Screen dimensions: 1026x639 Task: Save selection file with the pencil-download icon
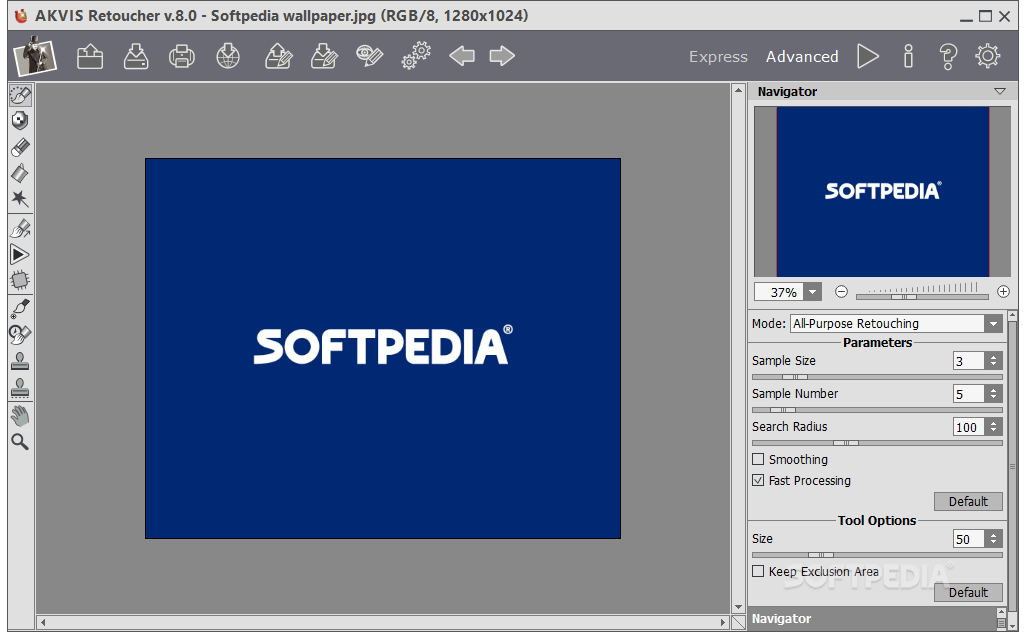coord(324,56)
